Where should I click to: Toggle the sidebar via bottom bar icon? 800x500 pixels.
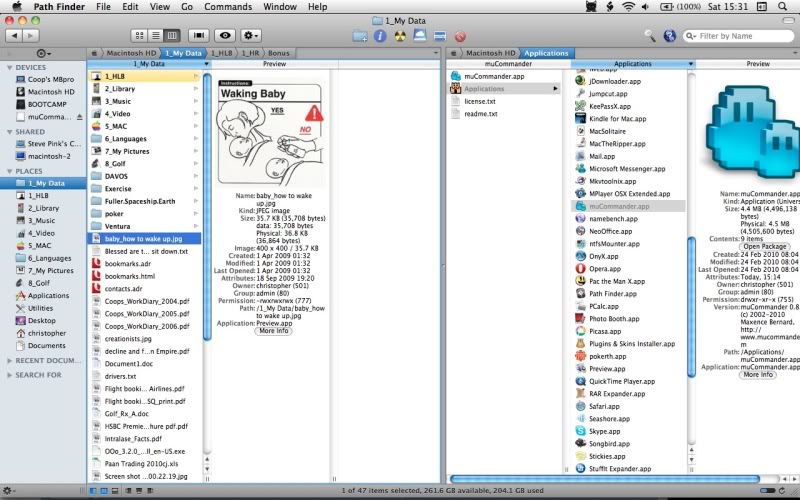point(93,491)
